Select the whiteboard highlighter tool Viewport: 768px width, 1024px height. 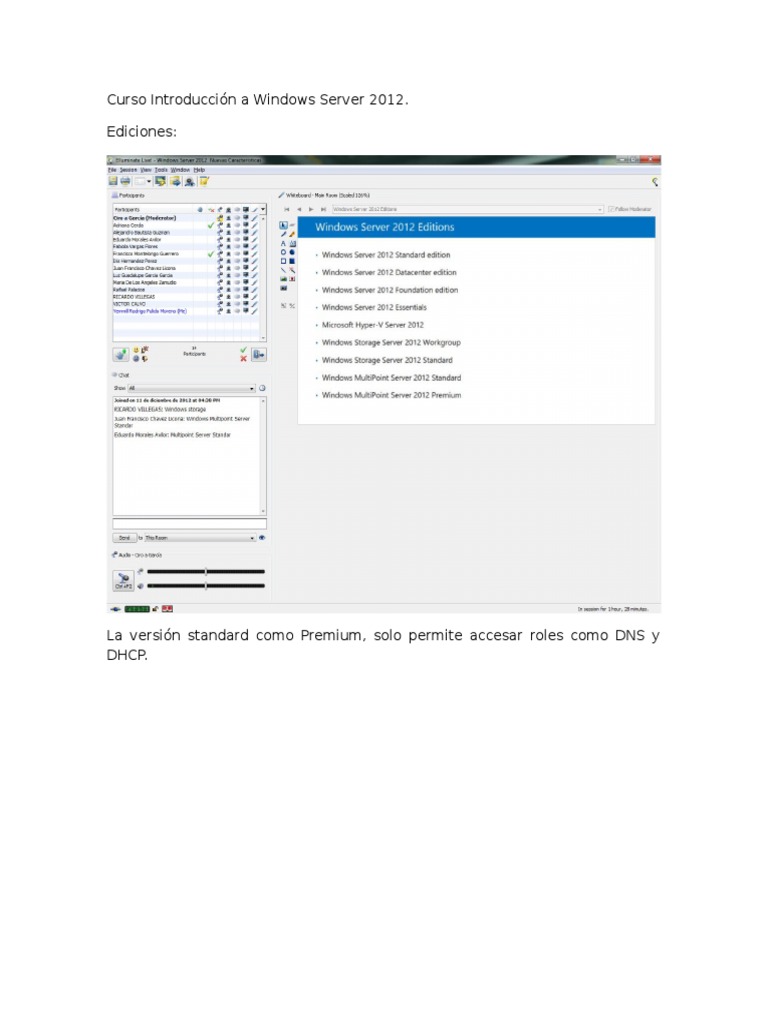point(292,234)
